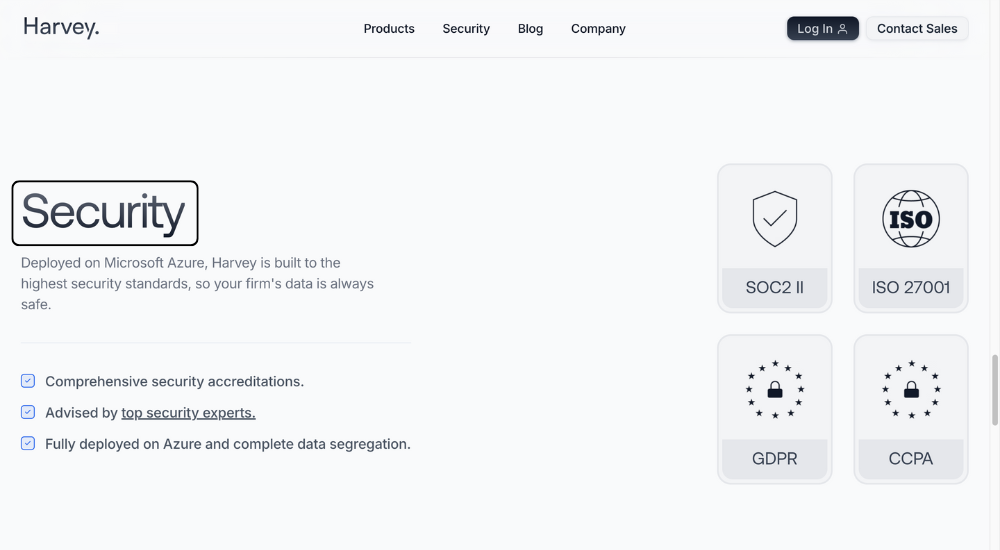Go to the Blog page
Screen dimensions: 1000x550
(x=530, y=29)
